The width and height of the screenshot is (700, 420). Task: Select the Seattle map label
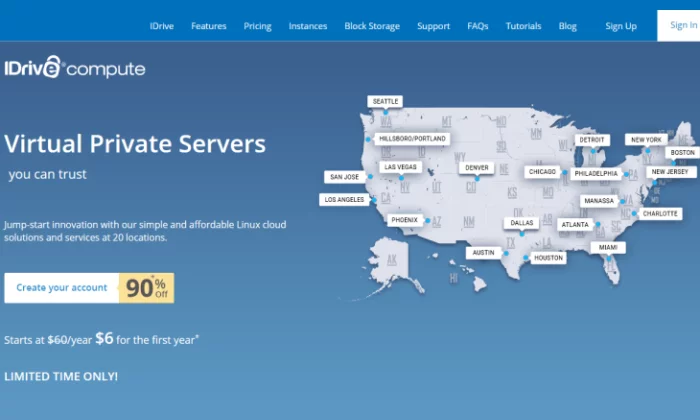coord(385,101)
